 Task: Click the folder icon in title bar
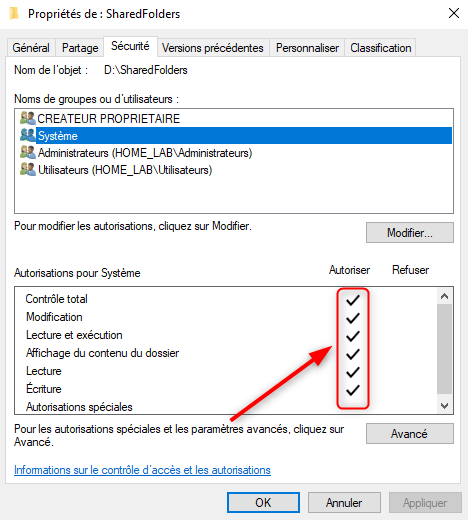click(x=14, y=14)
